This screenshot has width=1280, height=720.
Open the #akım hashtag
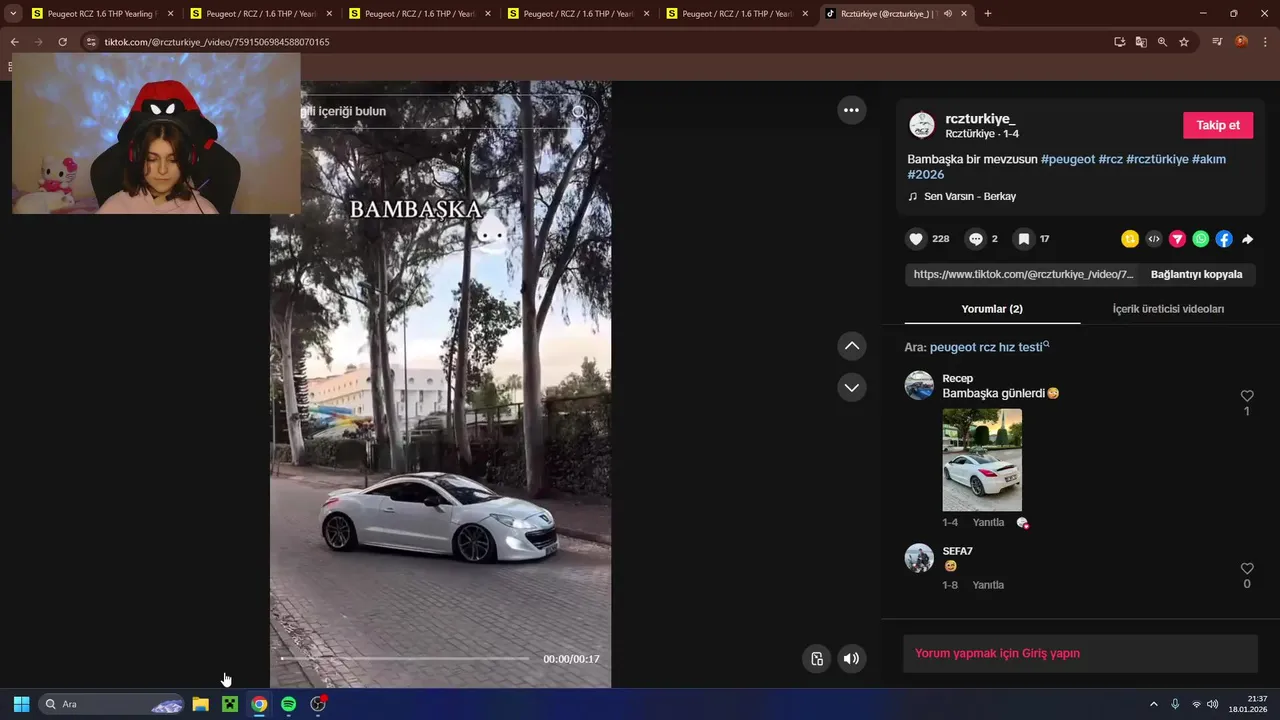(1209, 159)
